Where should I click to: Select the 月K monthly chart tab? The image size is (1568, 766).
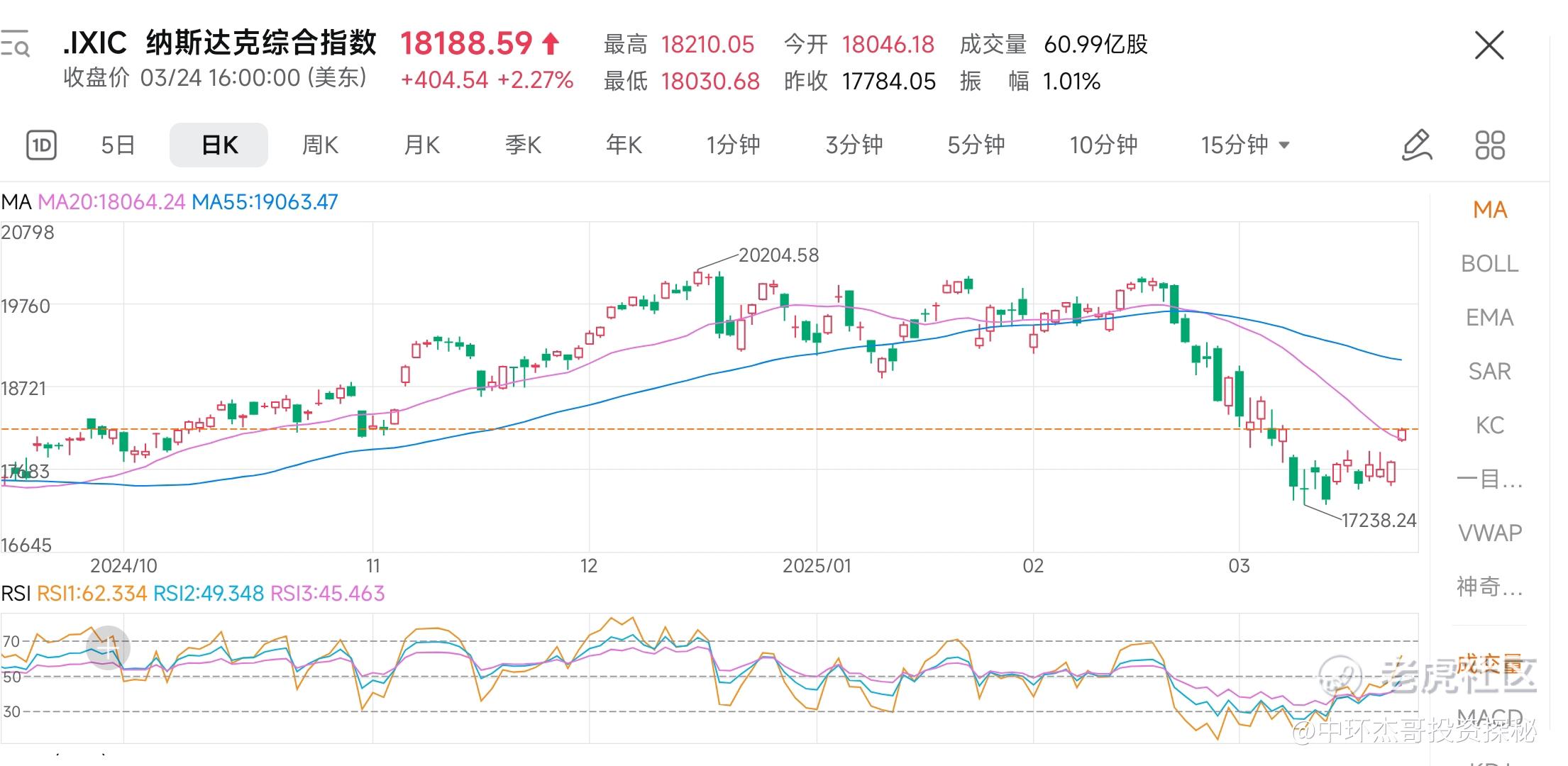421,145
